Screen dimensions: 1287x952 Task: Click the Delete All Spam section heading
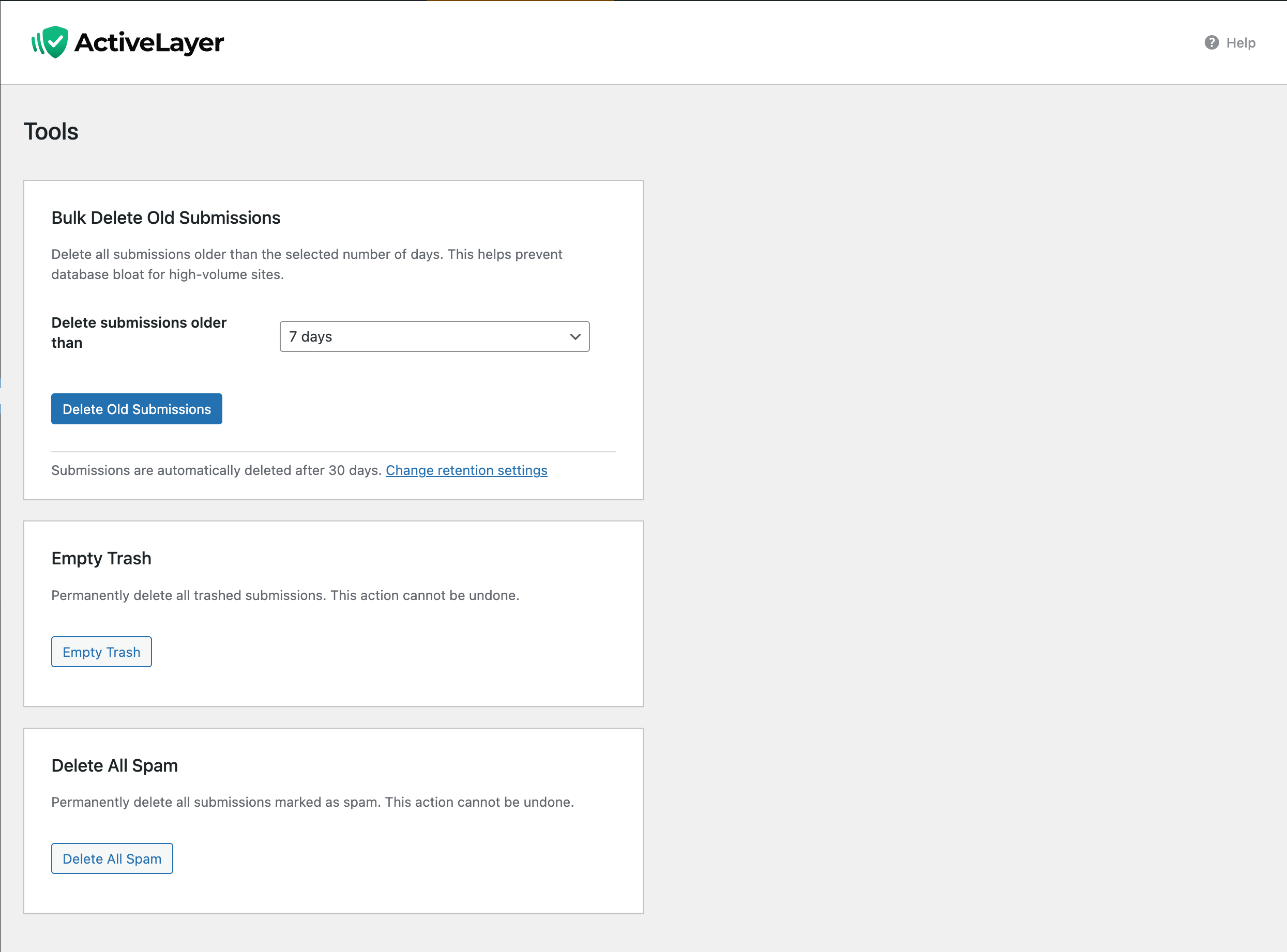coord(114,765)
